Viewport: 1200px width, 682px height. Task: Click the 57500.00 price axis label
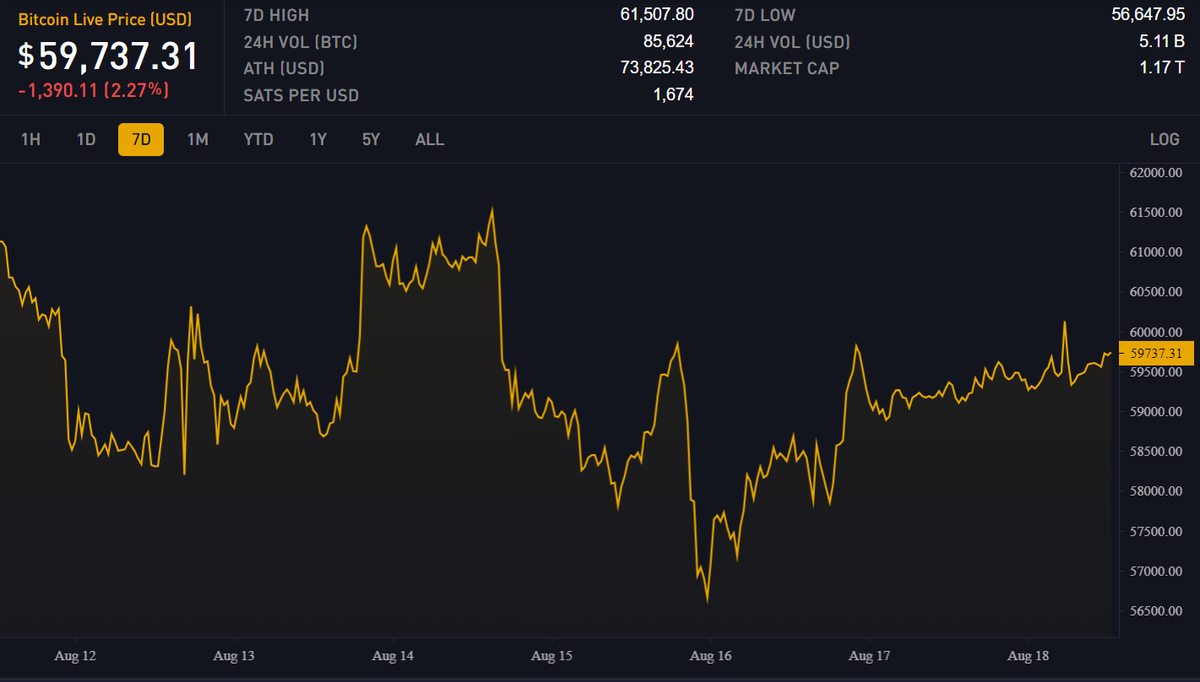pyautogui.click(x=1156, y=532)
